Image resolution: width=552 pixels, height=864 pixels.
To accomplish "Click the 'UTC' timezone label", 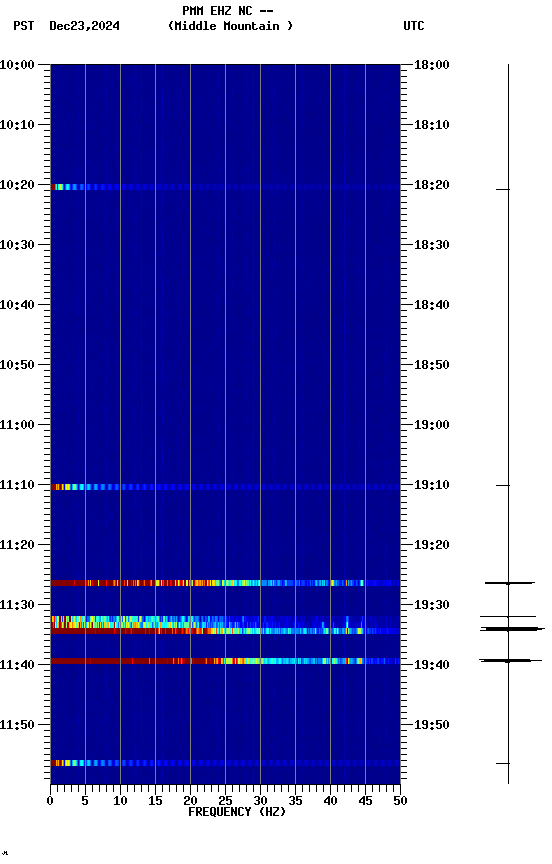I will [414, 26].
